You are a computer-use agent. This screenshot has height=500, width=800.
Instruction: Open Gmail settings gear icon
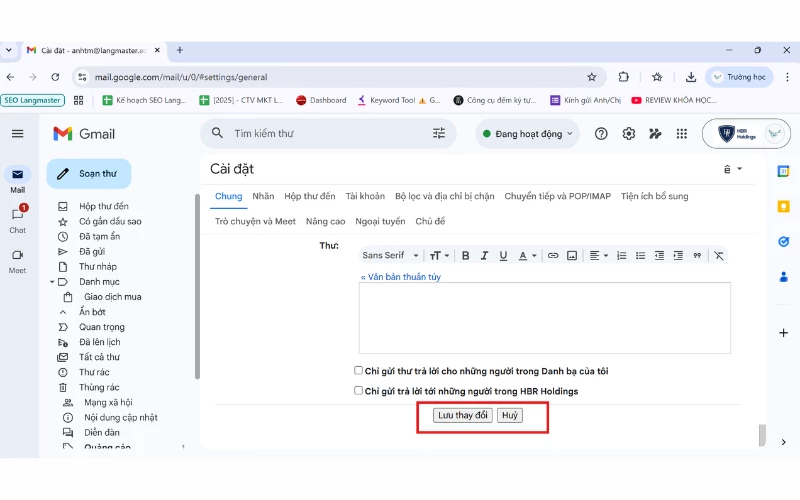(629, 134)
